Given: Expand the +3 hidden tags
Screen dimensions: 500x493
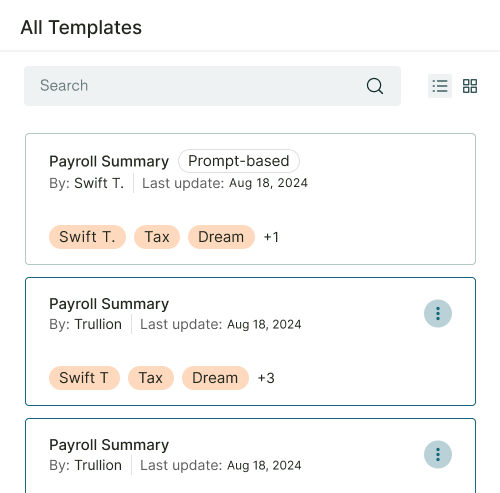Looking at the screenshot, I should [x=266, y=378].
